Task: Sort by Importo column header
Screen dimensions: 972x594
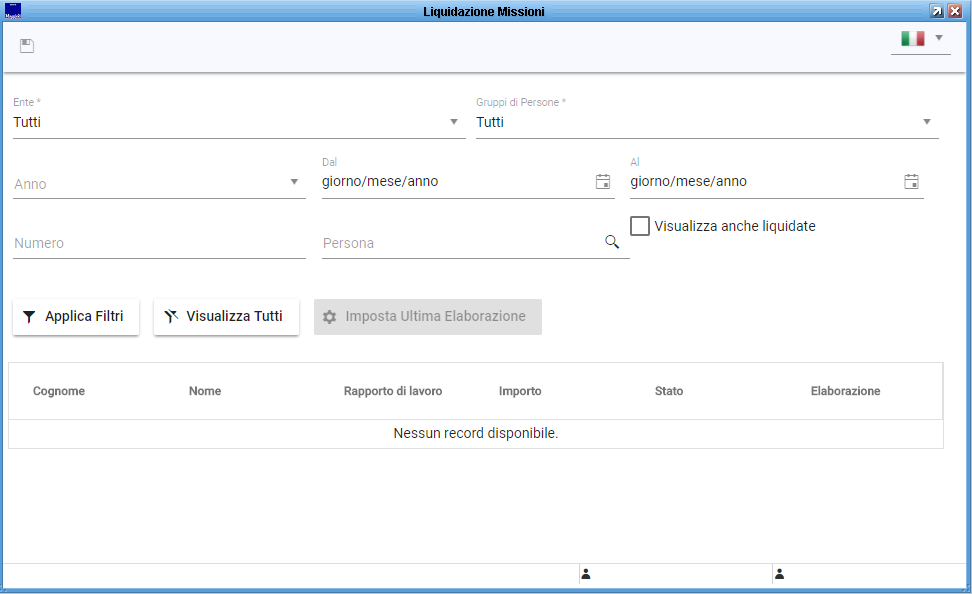Action: [x=520, y=391]
